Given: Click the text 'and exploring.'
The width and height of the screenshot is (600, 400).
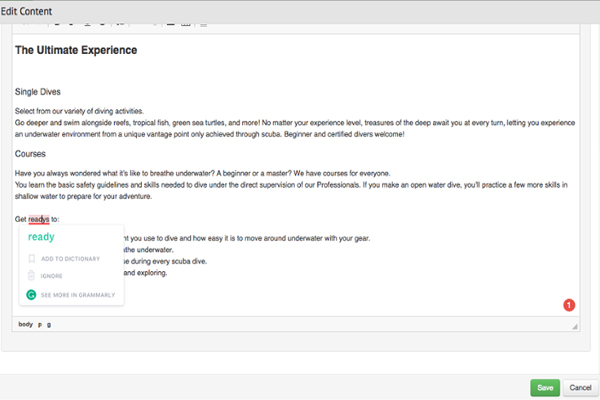Looking at the screenshot, I should [145, 273].
